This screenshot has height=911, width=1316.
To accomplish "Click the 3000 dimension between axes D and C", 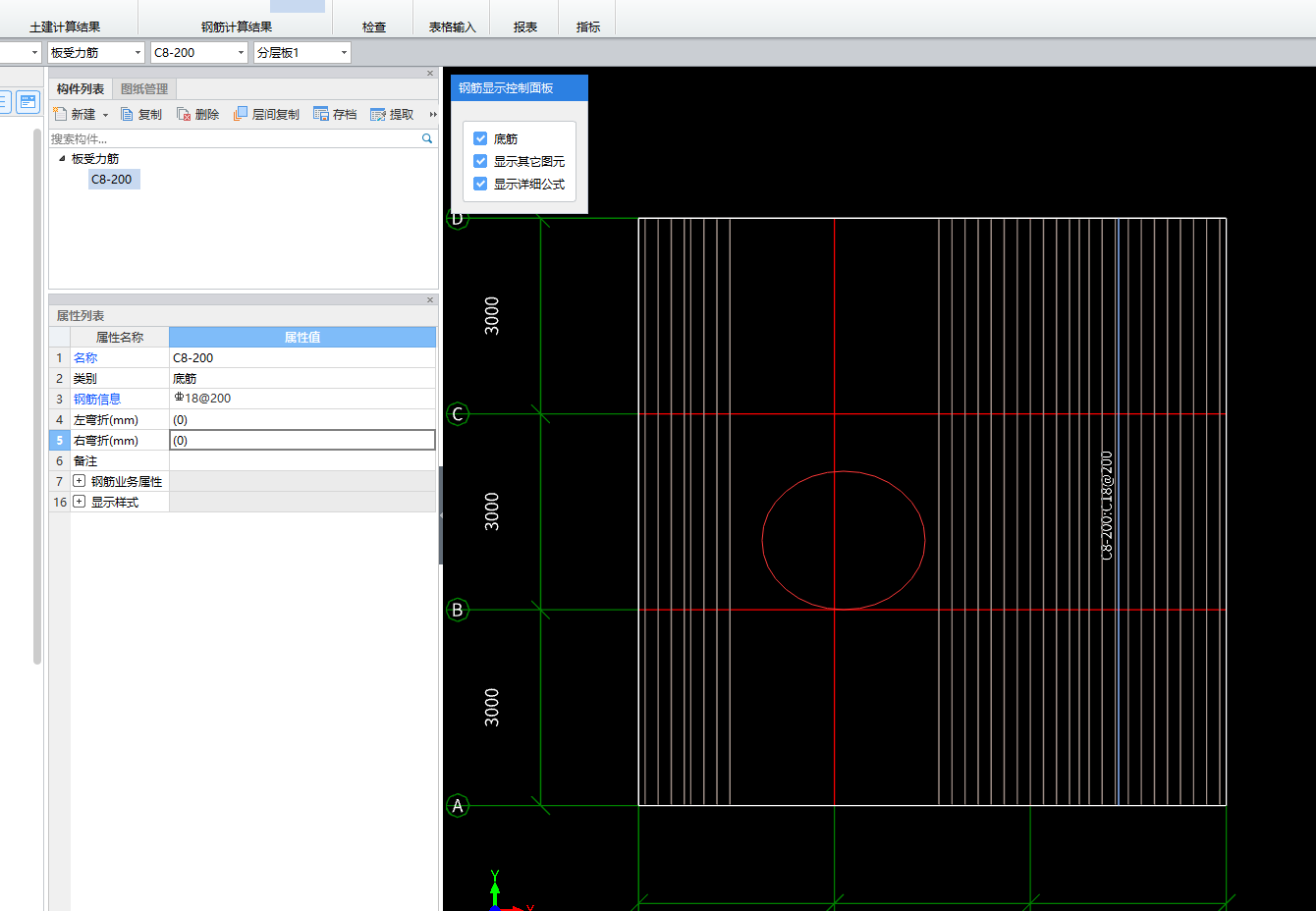I will point(492,316).
